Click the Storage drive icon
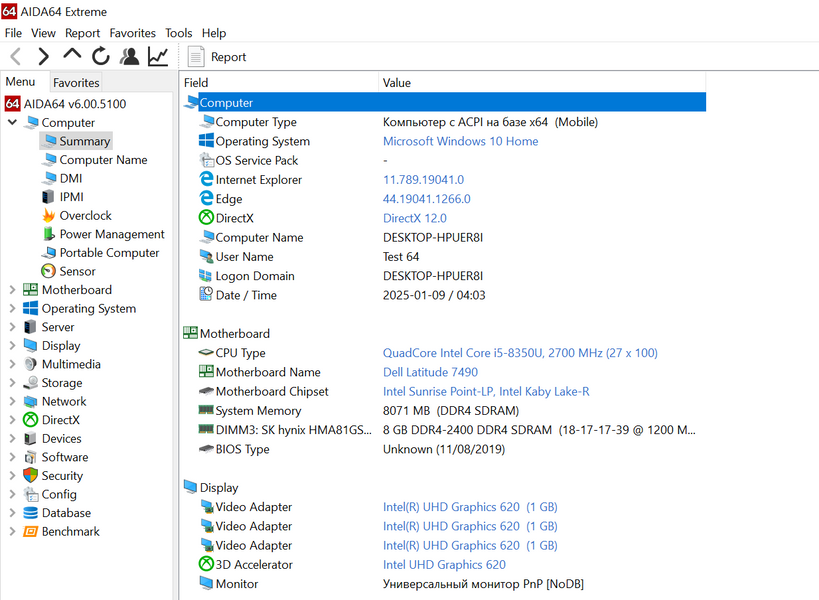Viewport: 819px width, 600px height. [x=31, y=383]
